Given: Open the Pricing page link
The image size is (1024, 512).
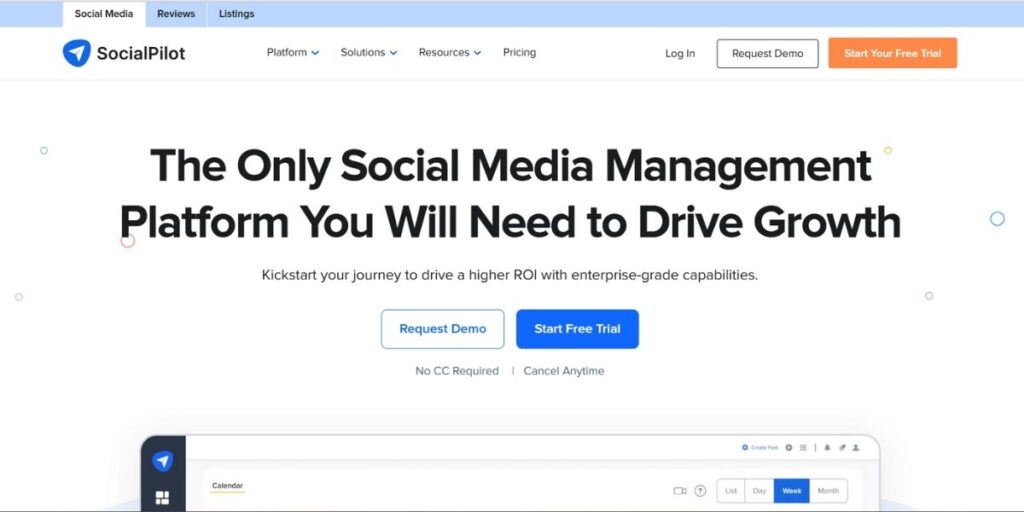Looking at the screenshot, I should point(519,53).
